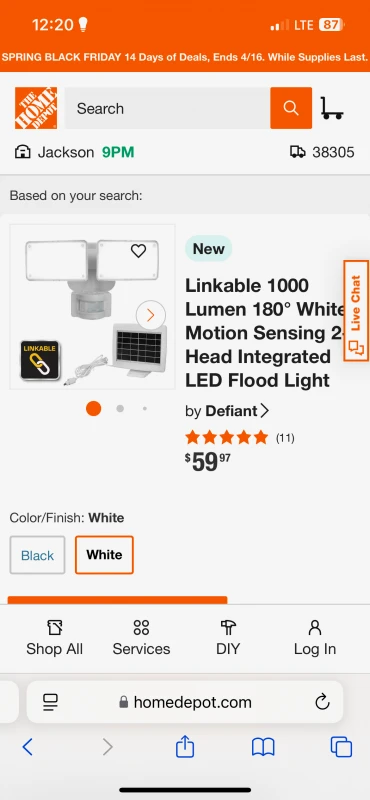Open Safari bookmarks book icon
This screenshot has height=800, width=370.
(263, 747)
